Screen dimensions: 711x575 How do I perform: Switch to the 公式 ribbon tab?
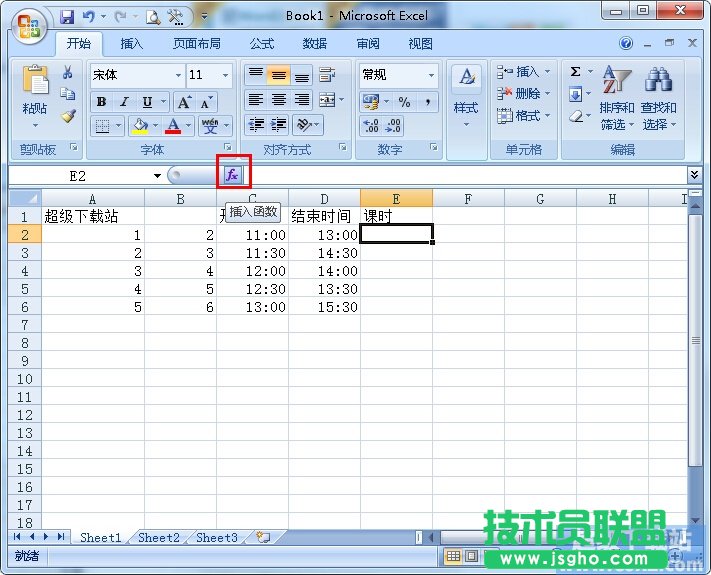(262, 44)
